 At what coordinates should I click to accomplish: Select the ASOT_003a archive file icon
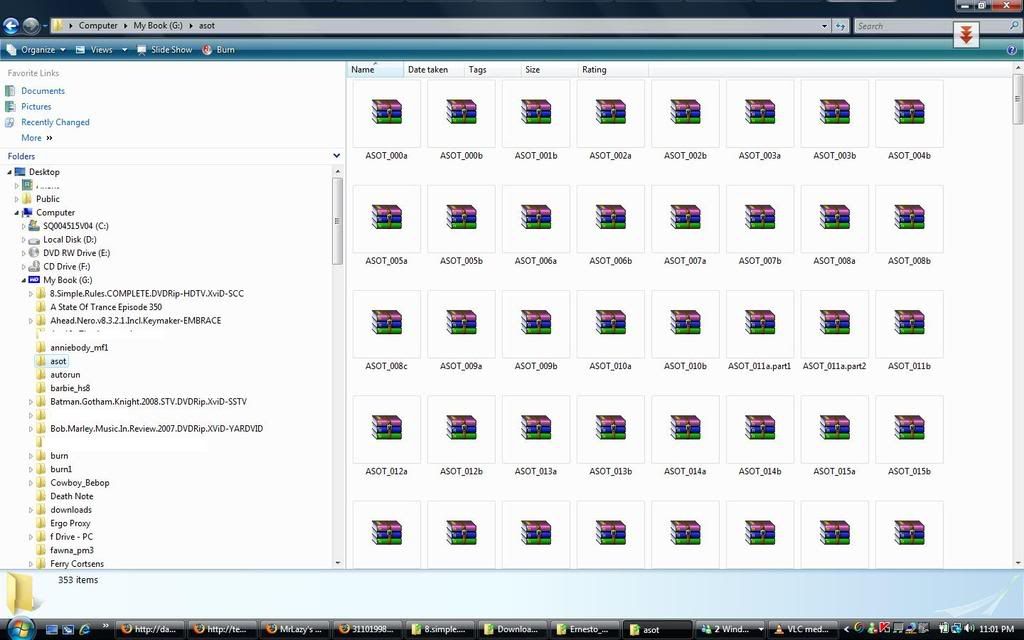click(760, 112)
